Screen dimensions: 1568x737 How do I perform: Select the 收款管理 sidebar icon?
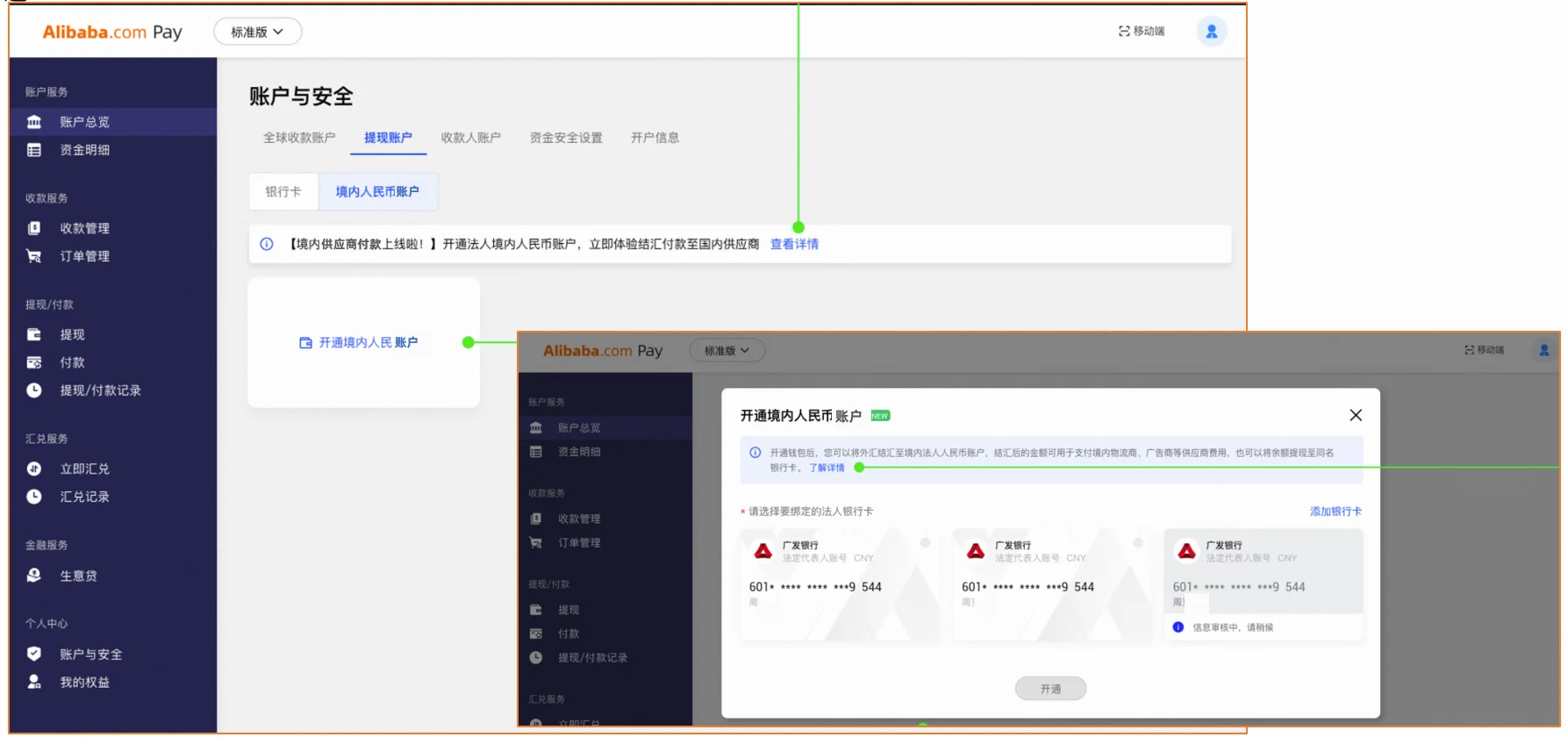coord(34,228)
